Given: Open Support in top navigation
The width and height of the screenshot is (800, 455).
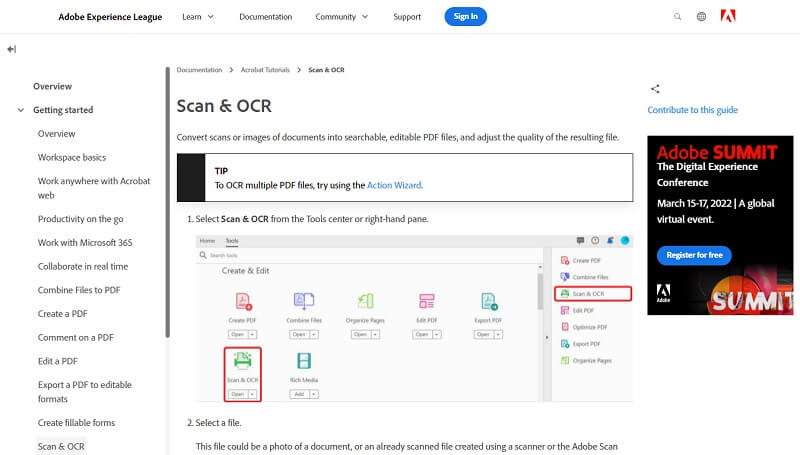Looking at the screenshot, I should point(407,17).
